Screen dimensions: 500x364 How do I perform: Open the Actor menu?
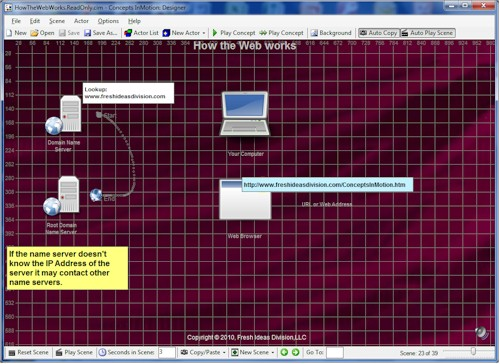coord(81,21)
